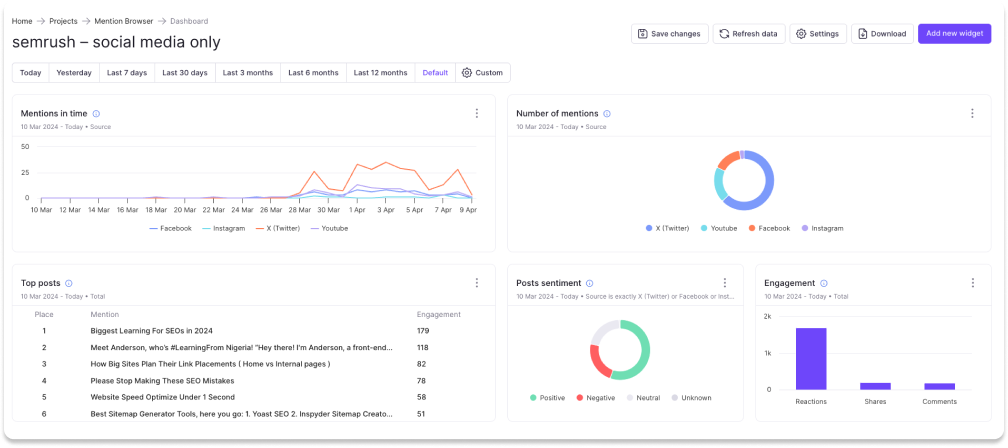This screenshot has width=1008, height=448.
Task: Toggle Youtube series in line chart legend
Action: coord(328,228)
